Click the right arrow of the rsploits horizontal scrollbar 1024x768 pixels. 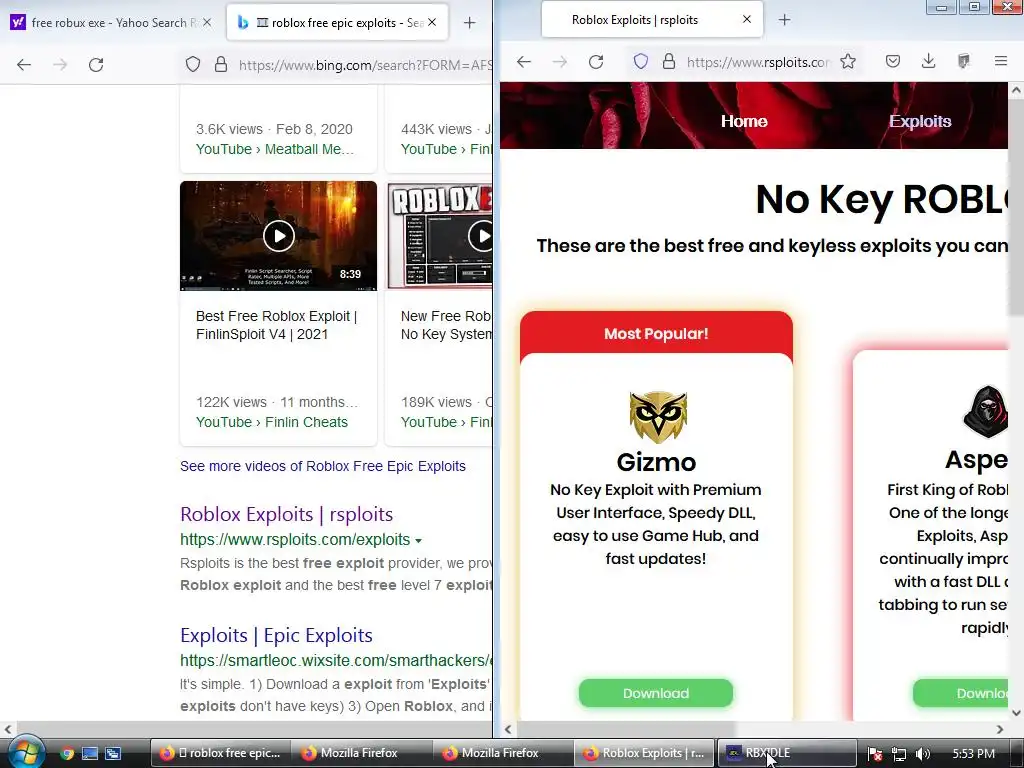[x=1000, y=729]
